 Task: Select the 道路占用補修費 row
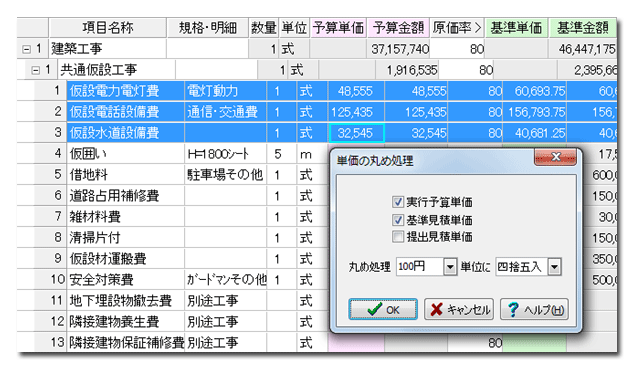tap(125, 196)
